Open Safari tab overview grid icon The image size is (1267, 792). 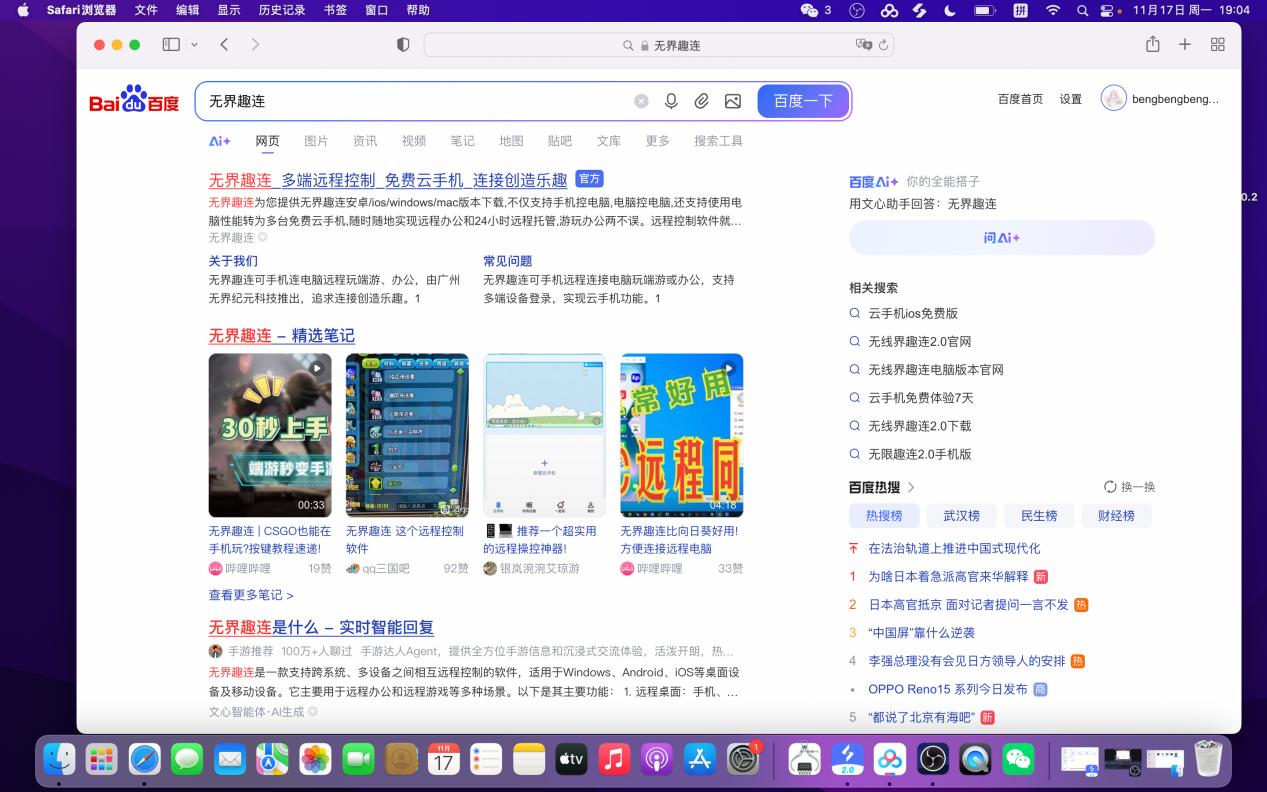click(1218, 44)
